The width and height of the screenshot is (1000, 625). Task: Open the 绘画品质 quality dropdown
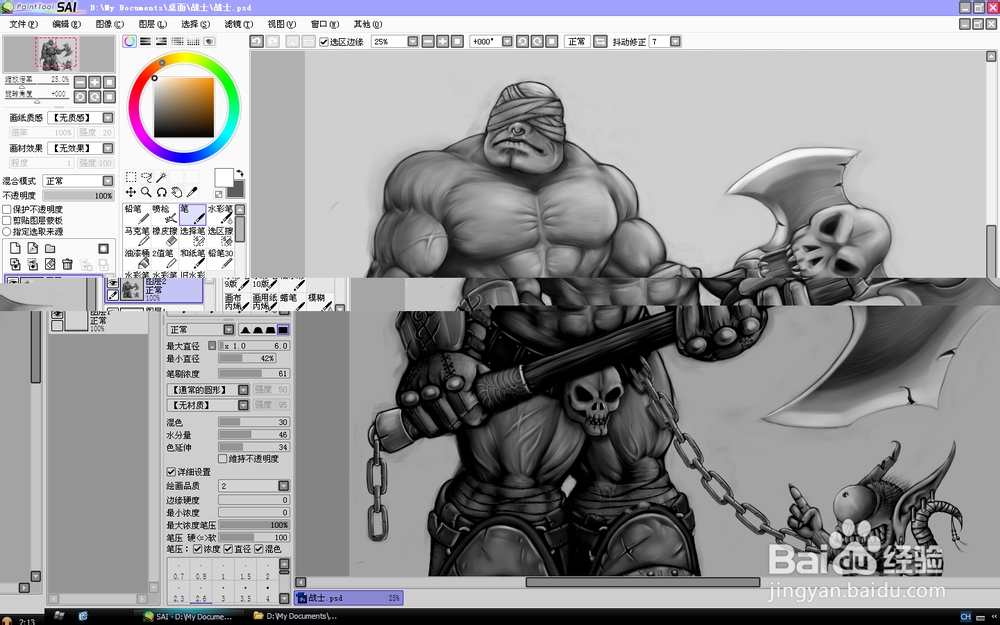pos(284,486)
